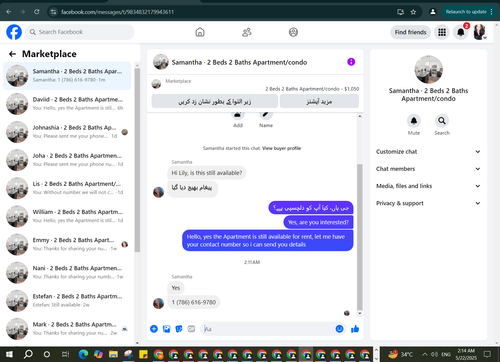The image size is (500, 362).
Task: Open the Chrome profile icon
Action: pos(433,12)
